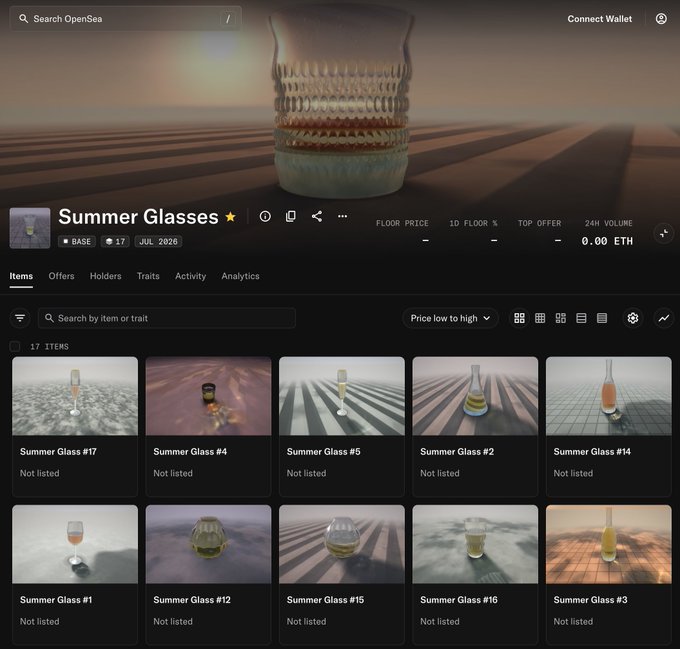Switch to compact table view
Image resolution: width=680 pixels, height=649 pixels.
[x=602, y=318]
